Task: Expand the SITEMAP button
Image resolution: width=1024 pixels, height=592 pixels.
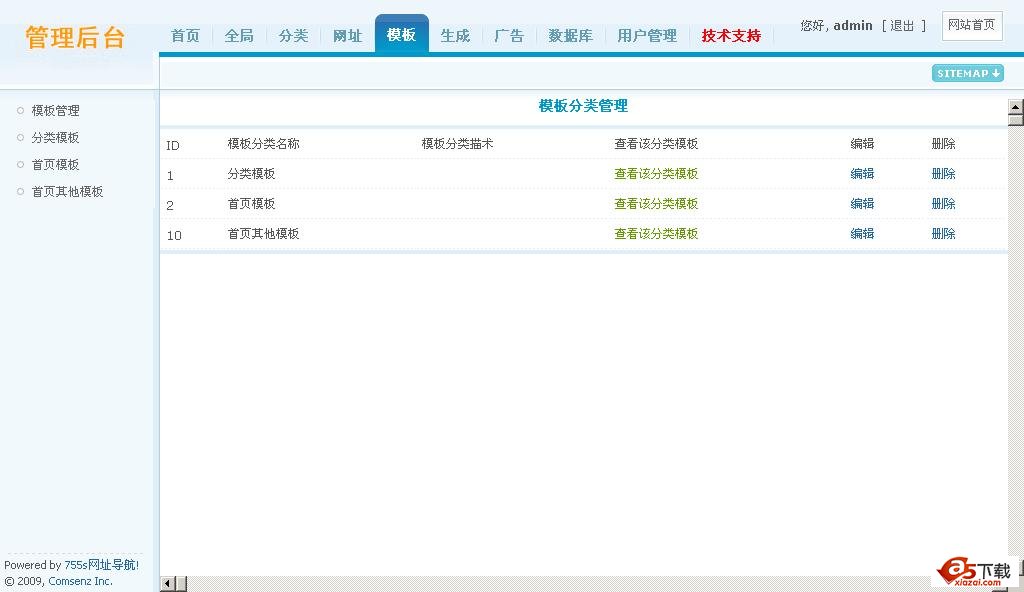Action: pyautogui.click(x=968, y=73)
